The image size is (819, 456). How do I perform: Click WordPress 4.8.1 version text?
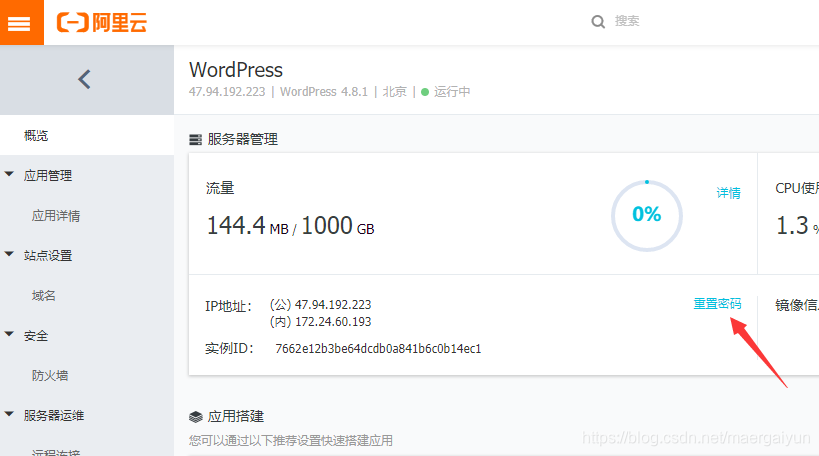[324, 92]
